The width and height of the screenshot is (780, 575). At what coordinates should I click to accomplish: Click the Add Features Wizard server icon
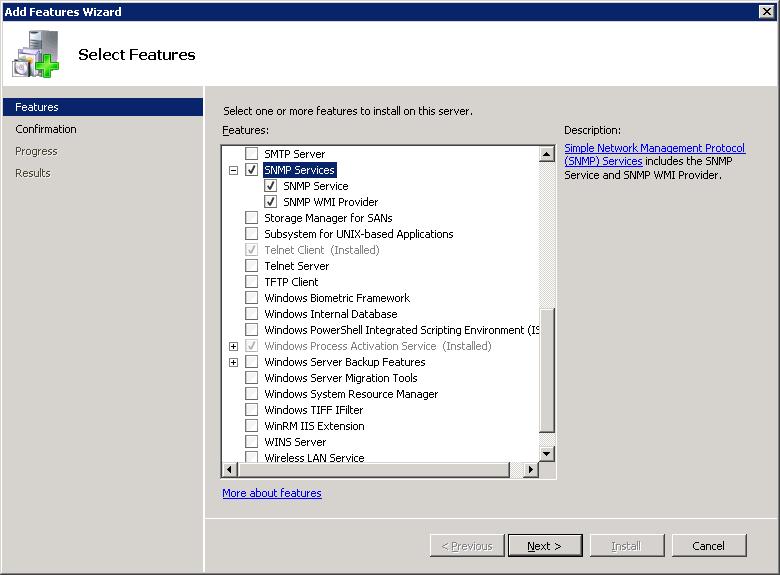tap(35, 54)
